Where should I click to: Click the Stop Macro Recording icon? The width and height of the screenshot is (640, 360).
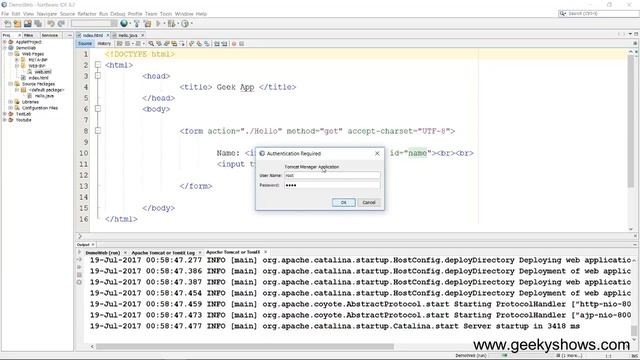pyautogui.click(x=242, y=44)
